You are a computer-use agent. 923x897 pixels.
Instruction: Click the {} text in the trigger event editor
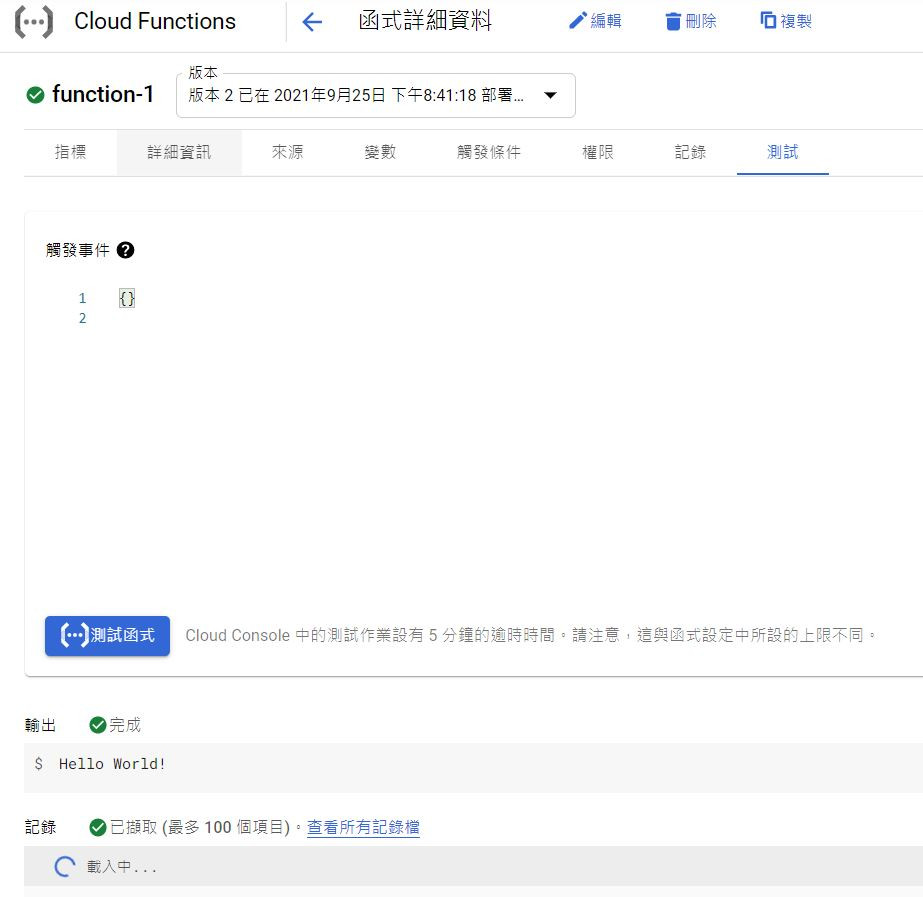127,298
